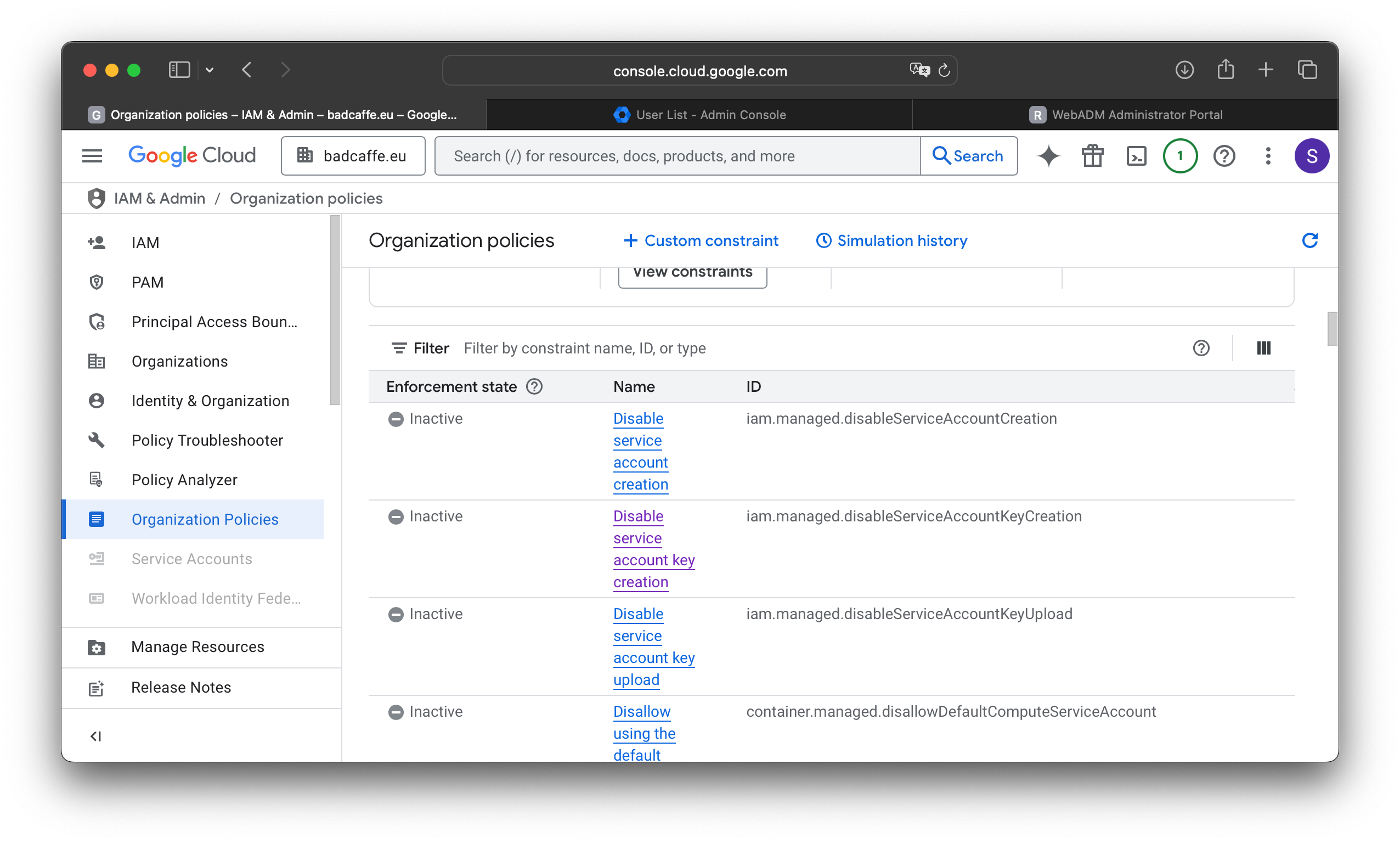This screenshot has width=1400, height=843.
Task: Collapse the left navigation panel
Action: pyautogui.click(x=95, y=736)
